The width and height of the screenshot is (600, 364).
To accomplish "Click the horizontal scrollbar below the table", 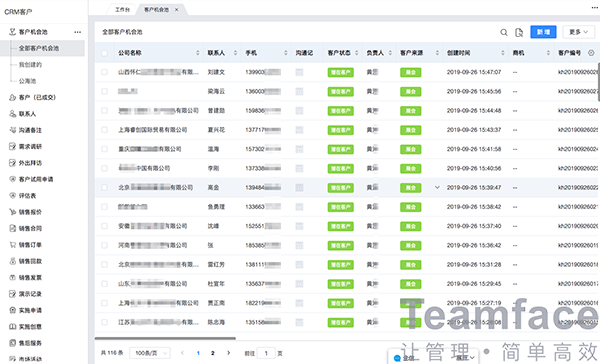I will click(165, 338).
